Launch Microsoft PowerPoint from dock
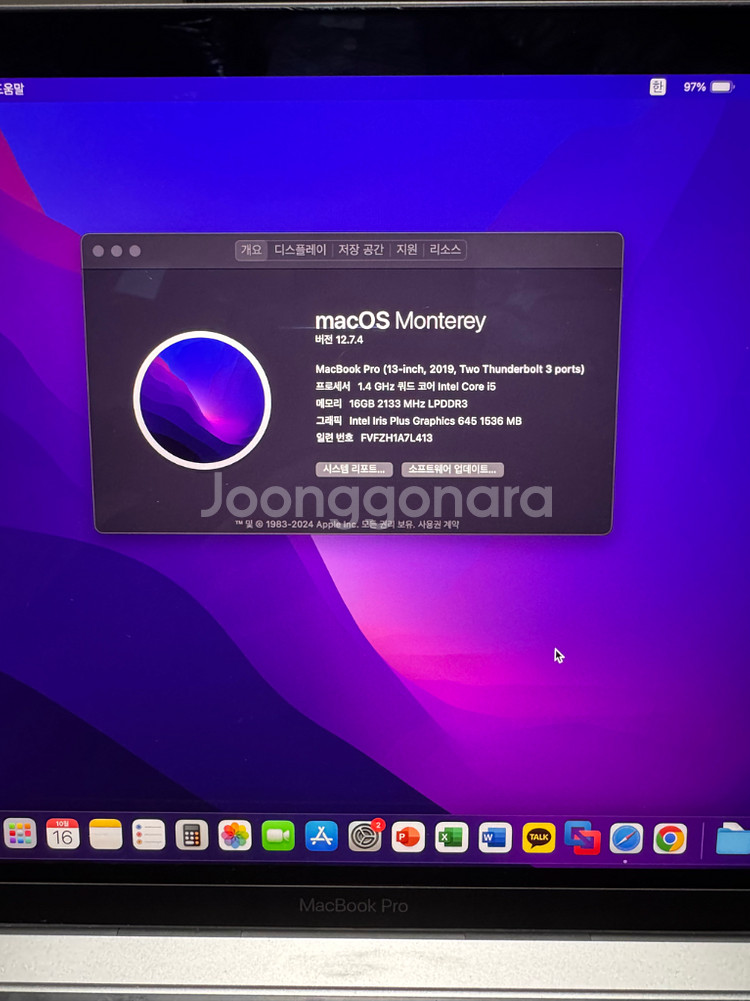 [408, 836]
